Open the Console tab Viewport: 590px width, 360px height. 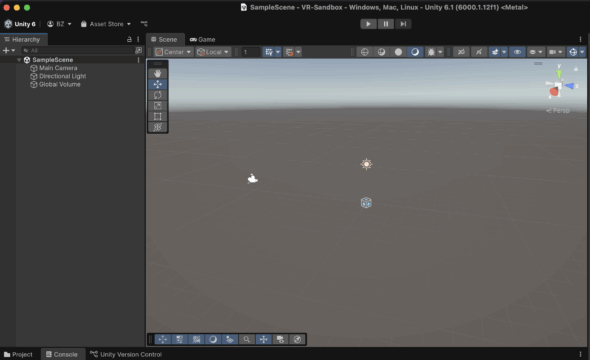pos(62,354)
